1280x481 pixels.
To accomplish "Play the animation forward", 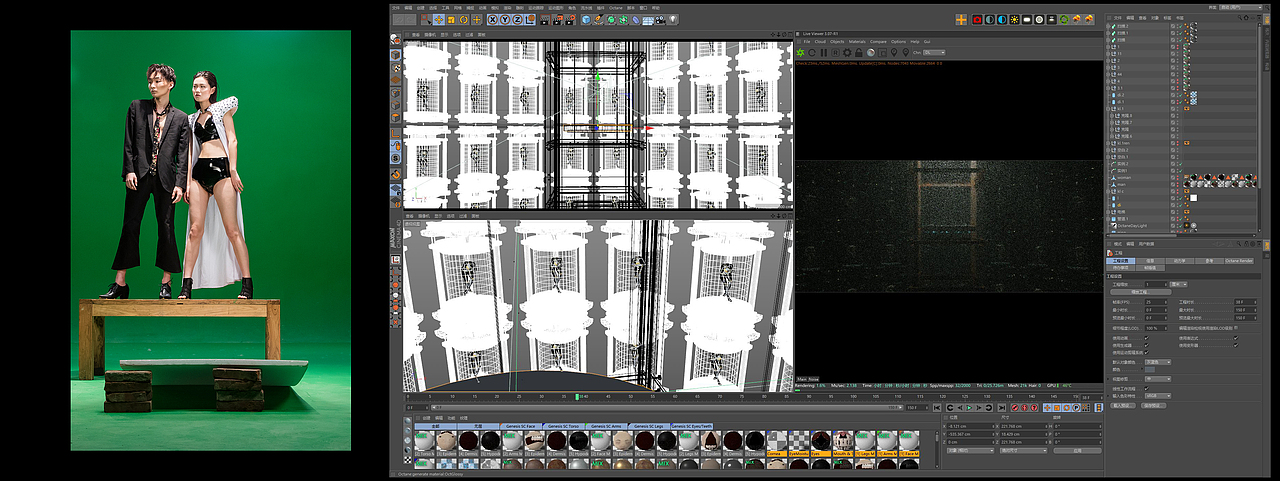I will (x=969, y=408).
